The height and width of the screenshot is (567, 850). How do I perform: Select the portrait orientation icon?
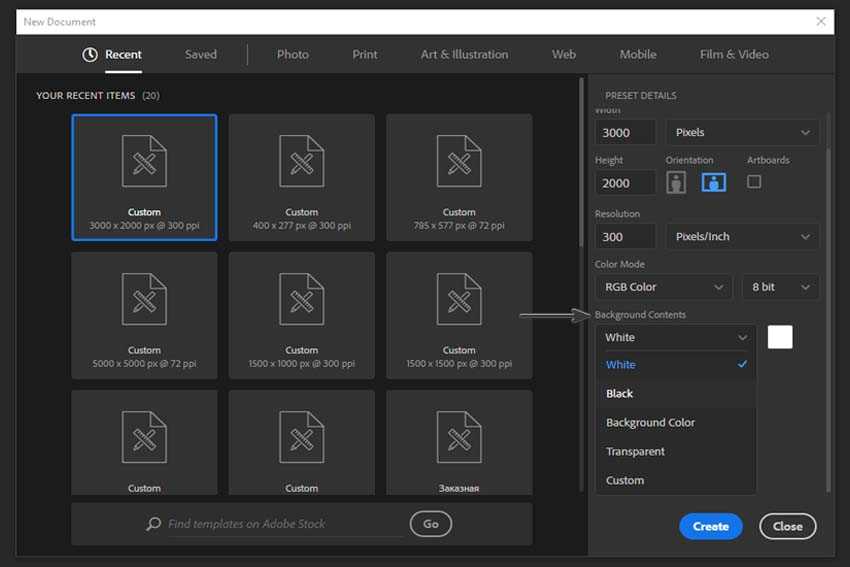coord(677,182)
